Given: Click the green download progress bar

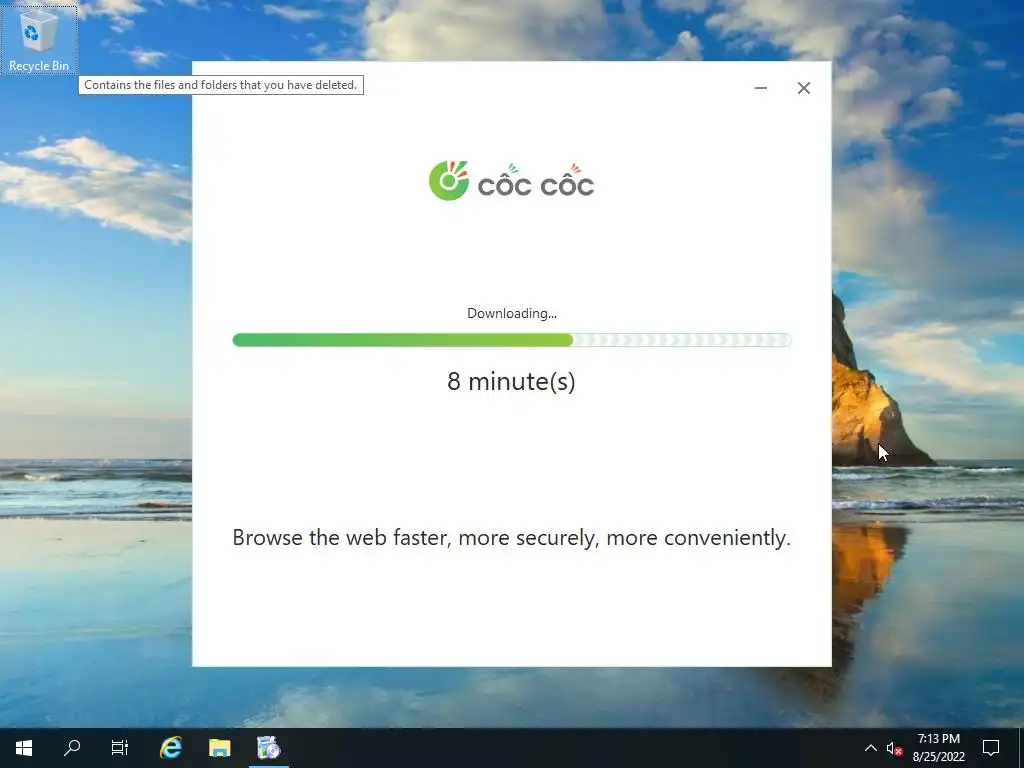Looking at the screenshot, I should pyautogui.click(x=511, y=340).
